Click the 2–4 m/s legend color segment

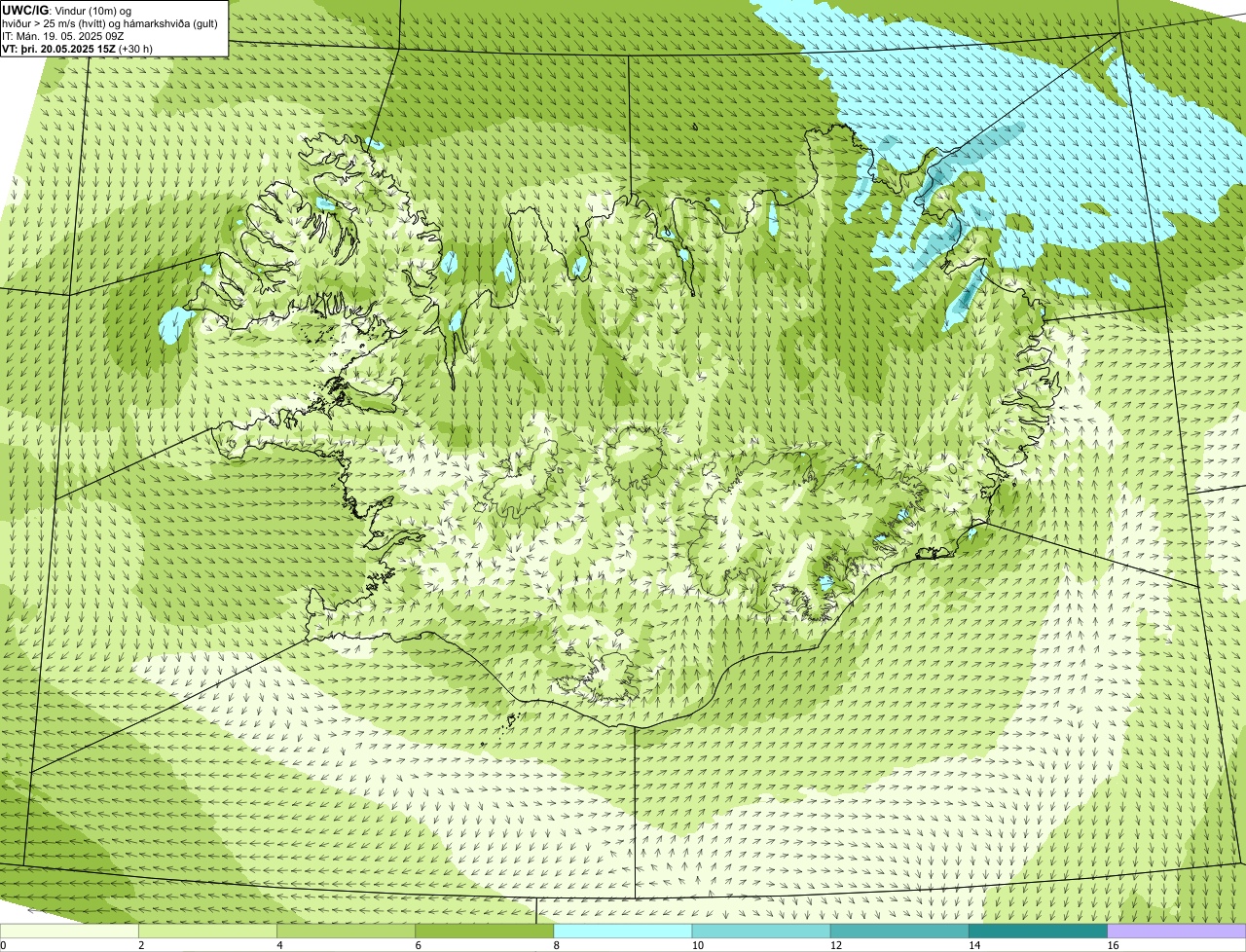[x=207, y=931]
